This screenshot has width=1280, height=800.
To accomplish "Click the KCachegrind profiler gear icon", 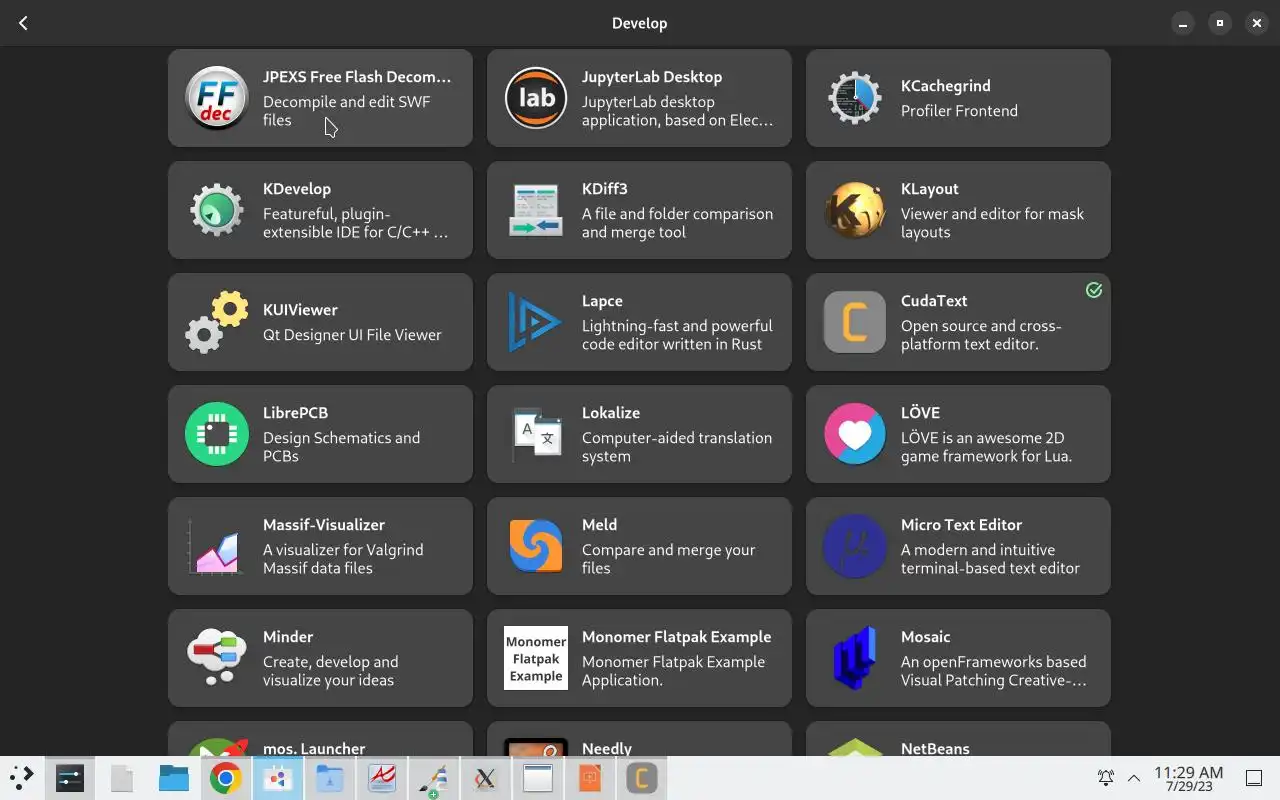I will pos(855,98).
